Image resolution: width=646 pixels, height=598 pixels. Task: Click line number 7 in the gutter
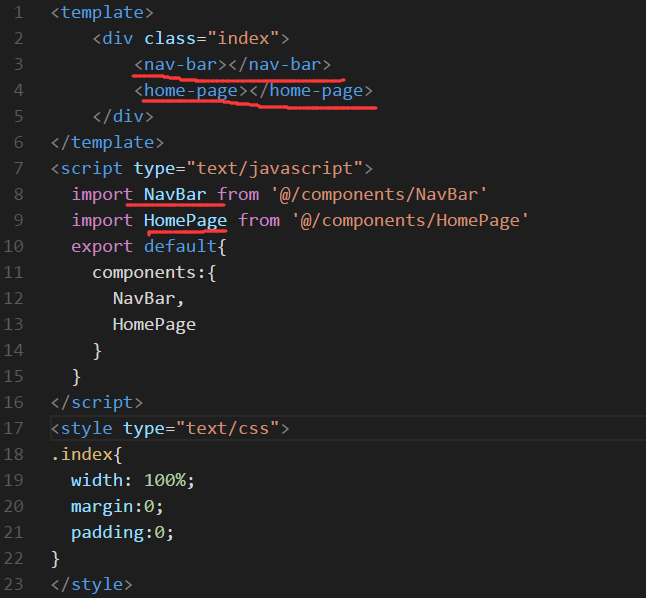pos(18,168)
